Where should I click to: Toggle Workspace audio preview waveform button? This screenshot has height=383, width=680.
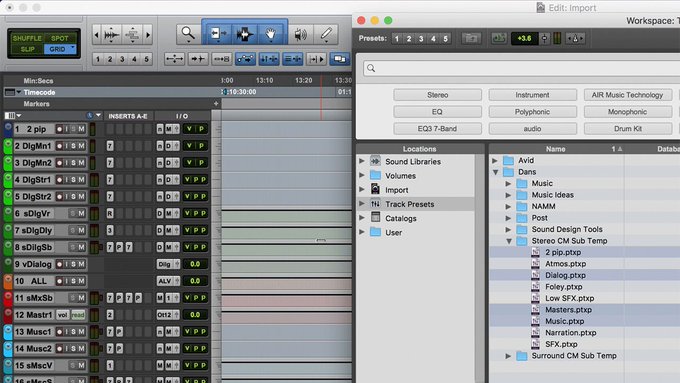coord(499,39)
